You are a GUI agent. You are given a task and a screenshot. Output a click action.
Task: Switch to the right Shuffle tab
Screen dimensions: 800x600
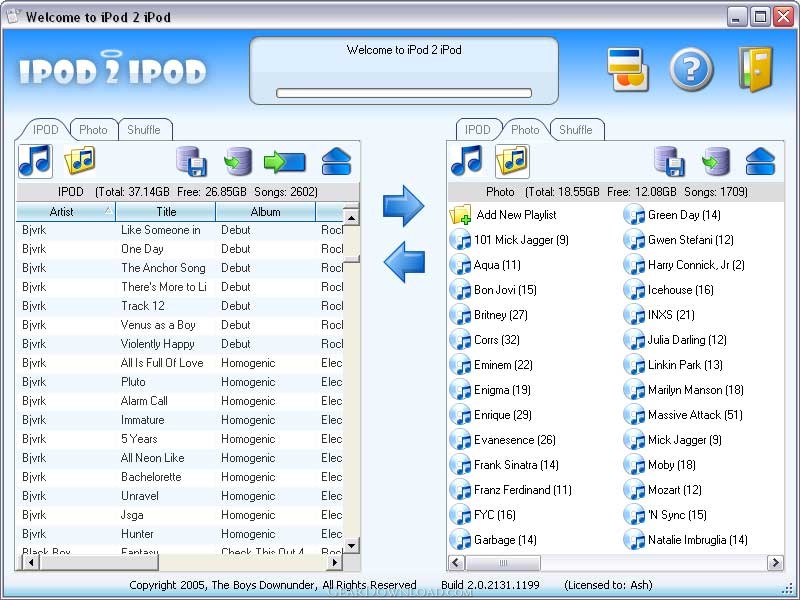pos(576,130)
